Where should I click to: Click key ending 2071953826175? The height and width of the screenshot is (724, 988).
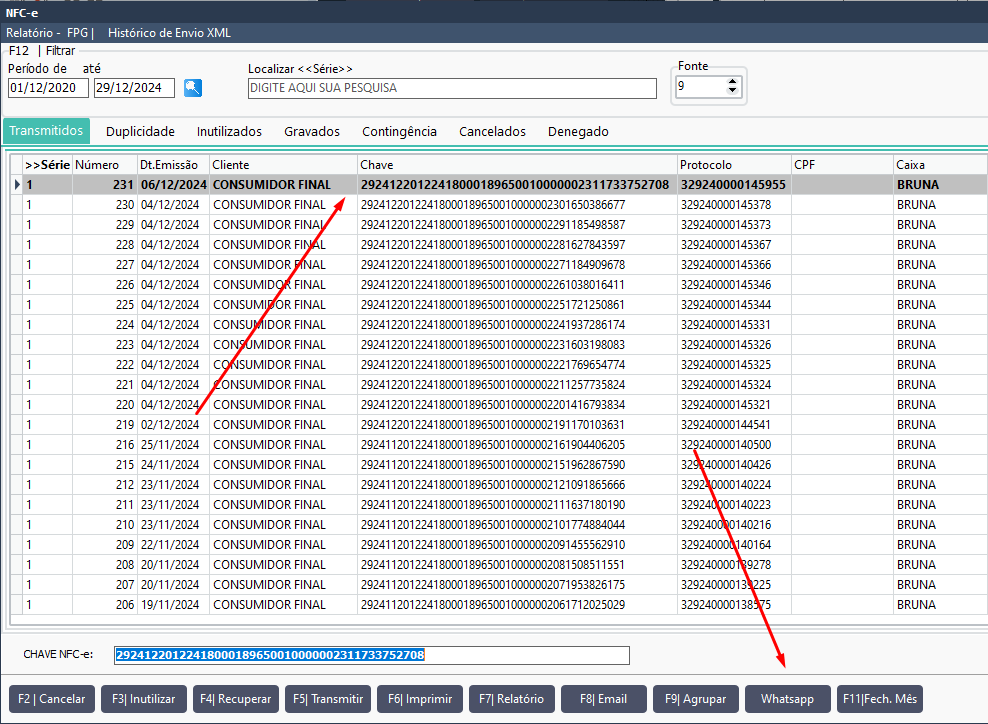tap(493, 585)
